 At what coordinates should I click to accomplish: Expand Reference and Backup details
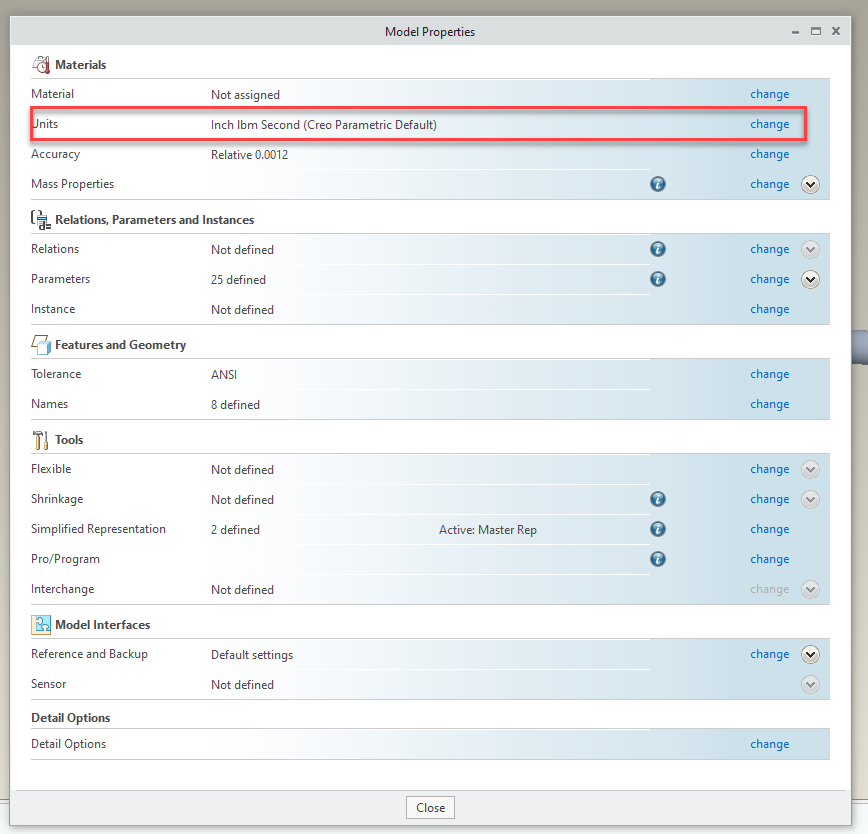click(x=811, y=654)
